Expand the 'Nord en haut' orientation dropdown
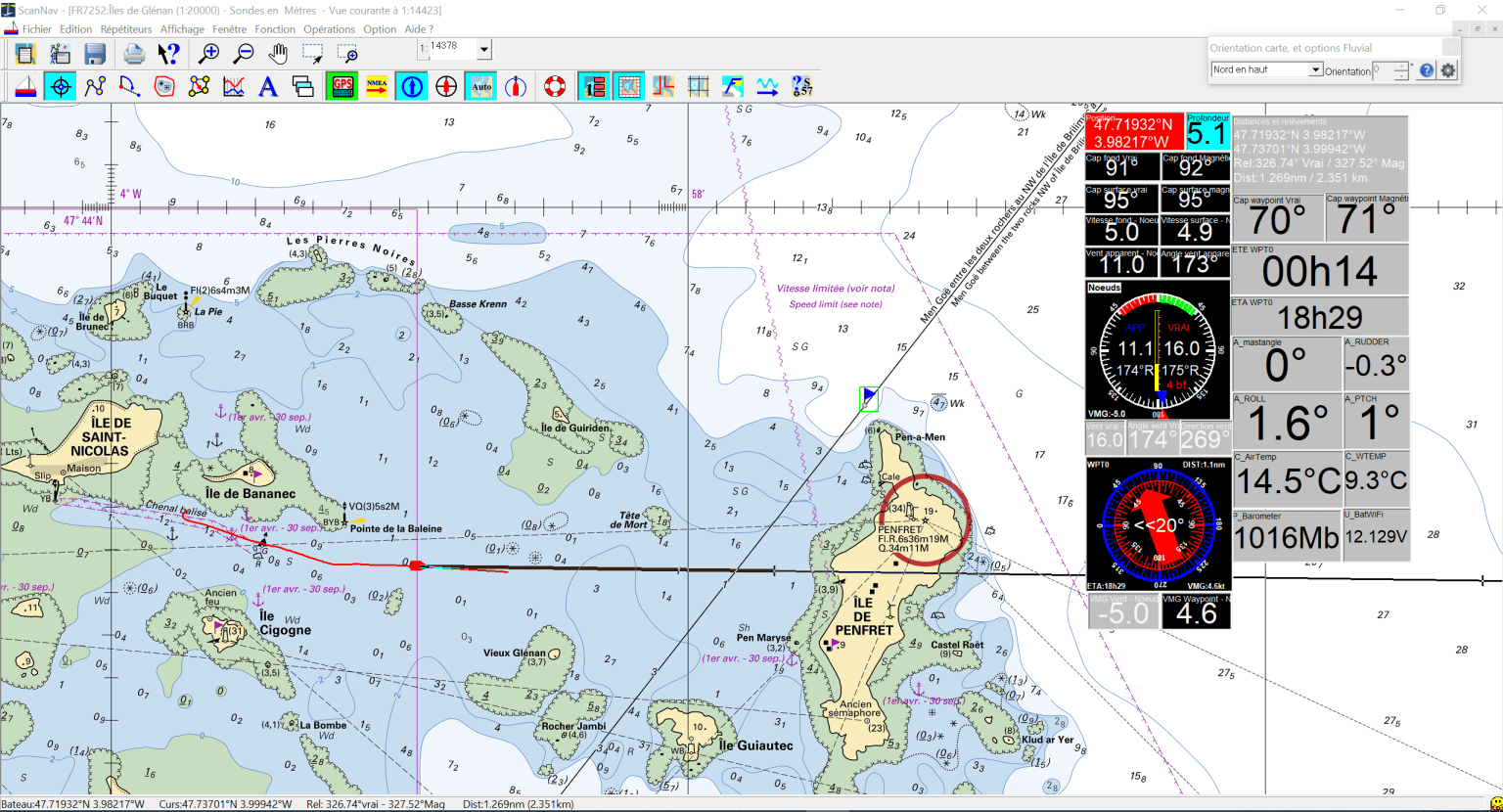 (x=1316, y=69)
